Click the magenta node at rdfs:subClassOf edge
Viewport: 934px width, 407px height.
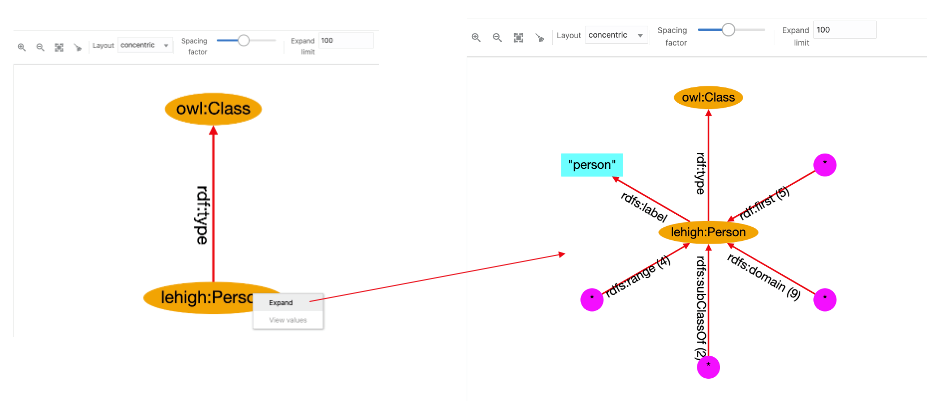click(708, 367)
